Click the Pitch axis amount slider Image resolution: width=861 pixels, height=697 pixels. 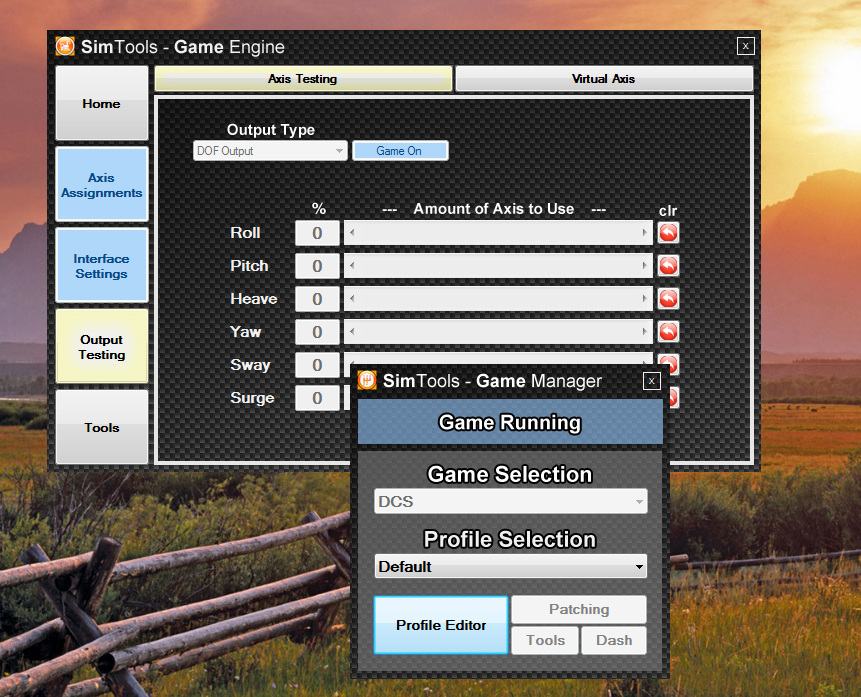(498, 266)
